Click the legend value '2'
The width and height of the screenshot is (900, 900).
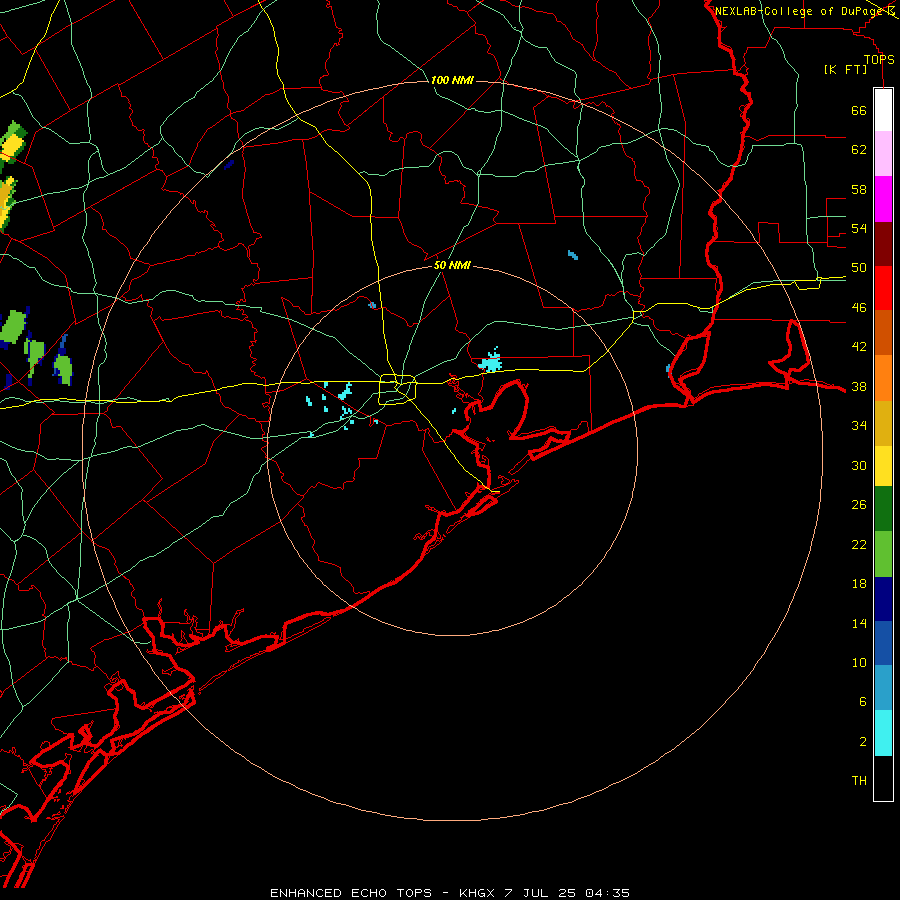tap(863, 742)
